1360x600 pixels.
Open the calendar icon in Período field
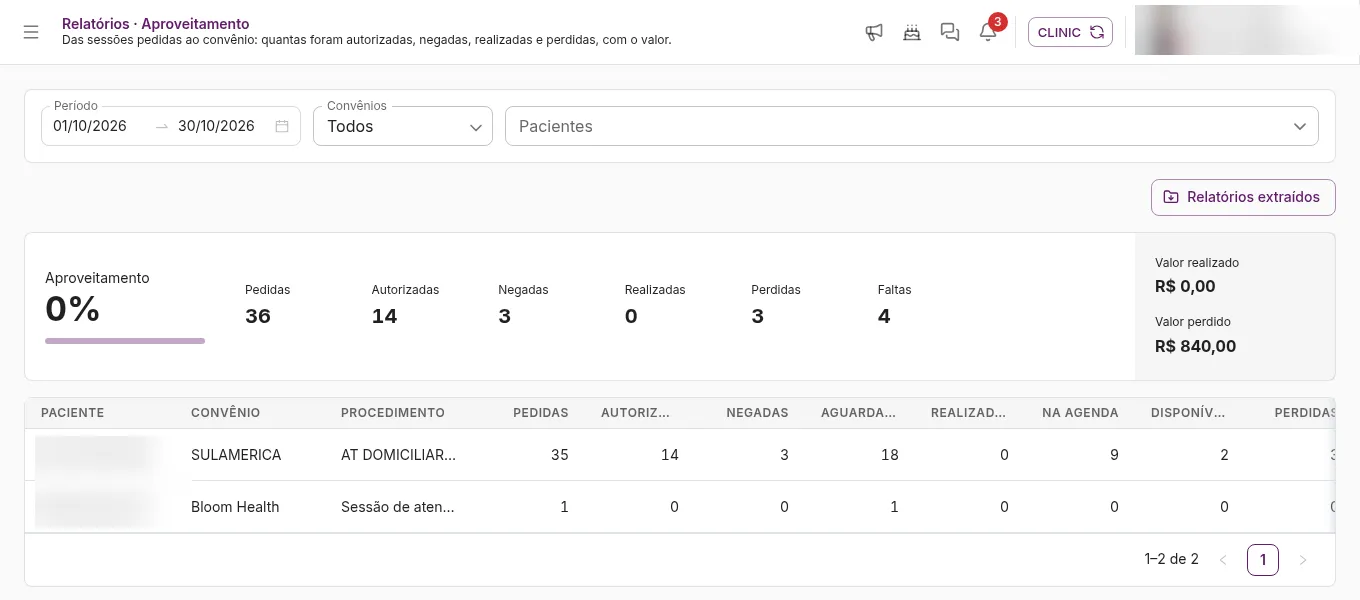pos(282,126)
